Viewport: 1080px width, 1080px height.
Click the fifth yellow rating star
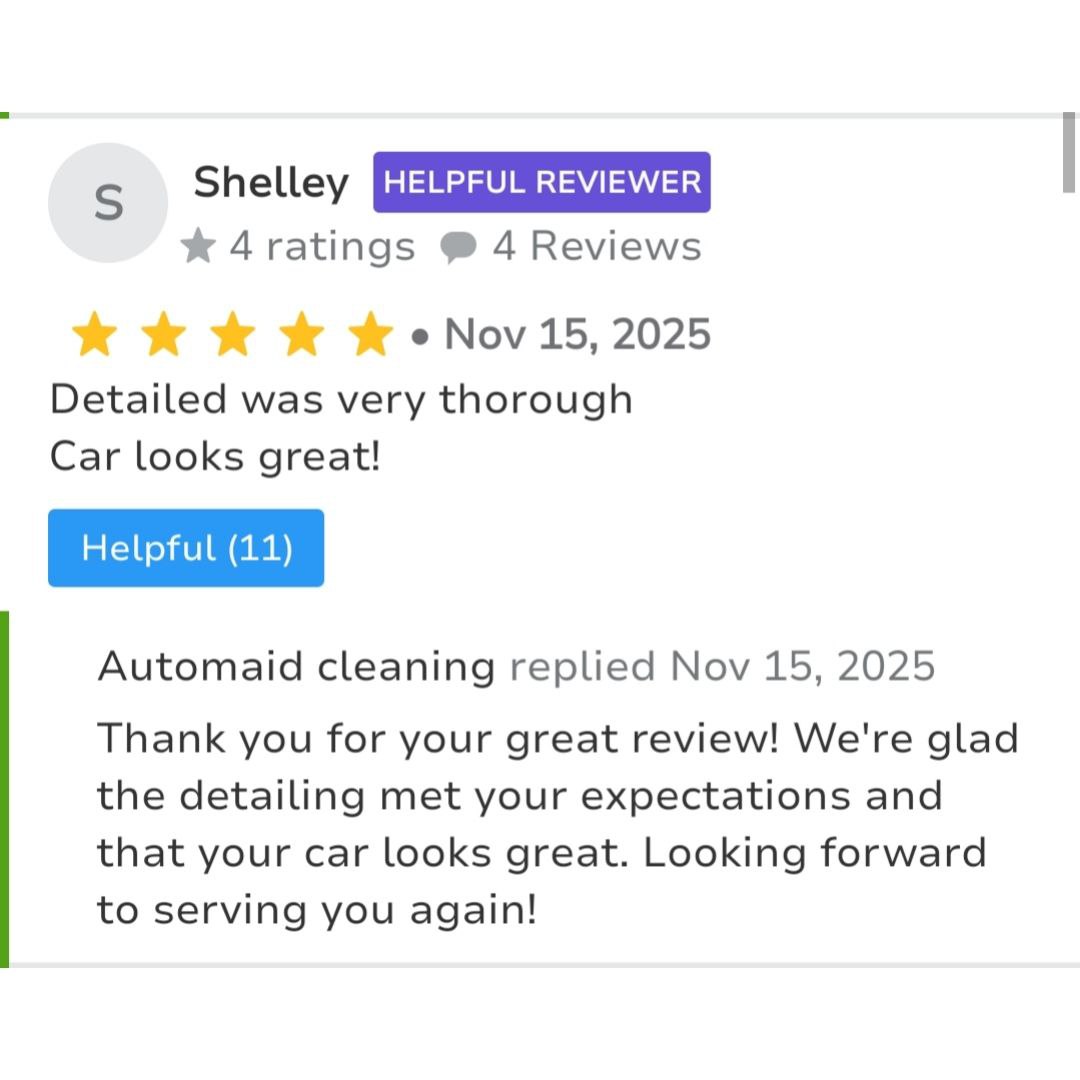coord(371,334)
